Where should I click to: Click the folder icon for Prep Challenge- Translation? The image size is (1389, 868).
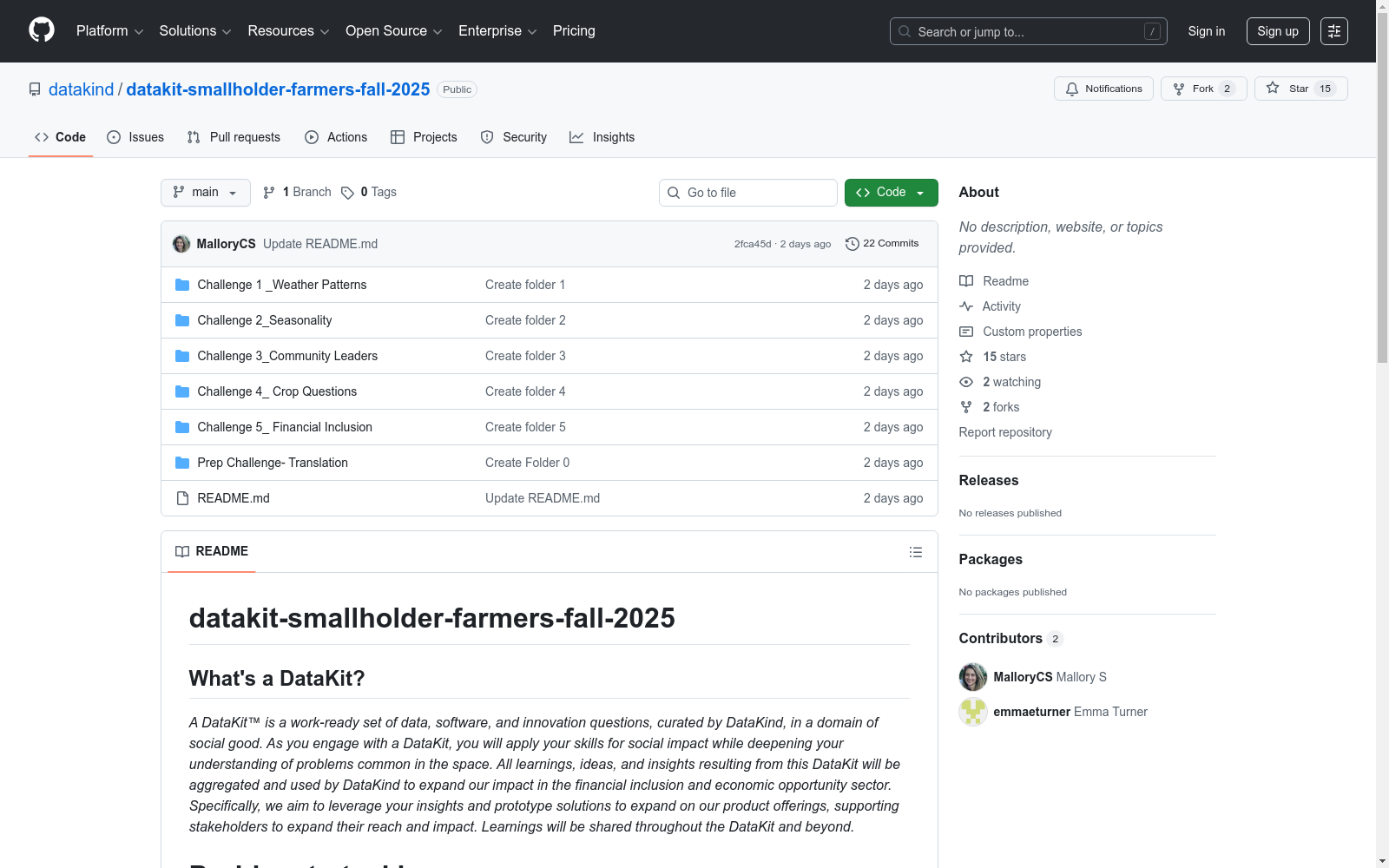[x=182, y=463]
